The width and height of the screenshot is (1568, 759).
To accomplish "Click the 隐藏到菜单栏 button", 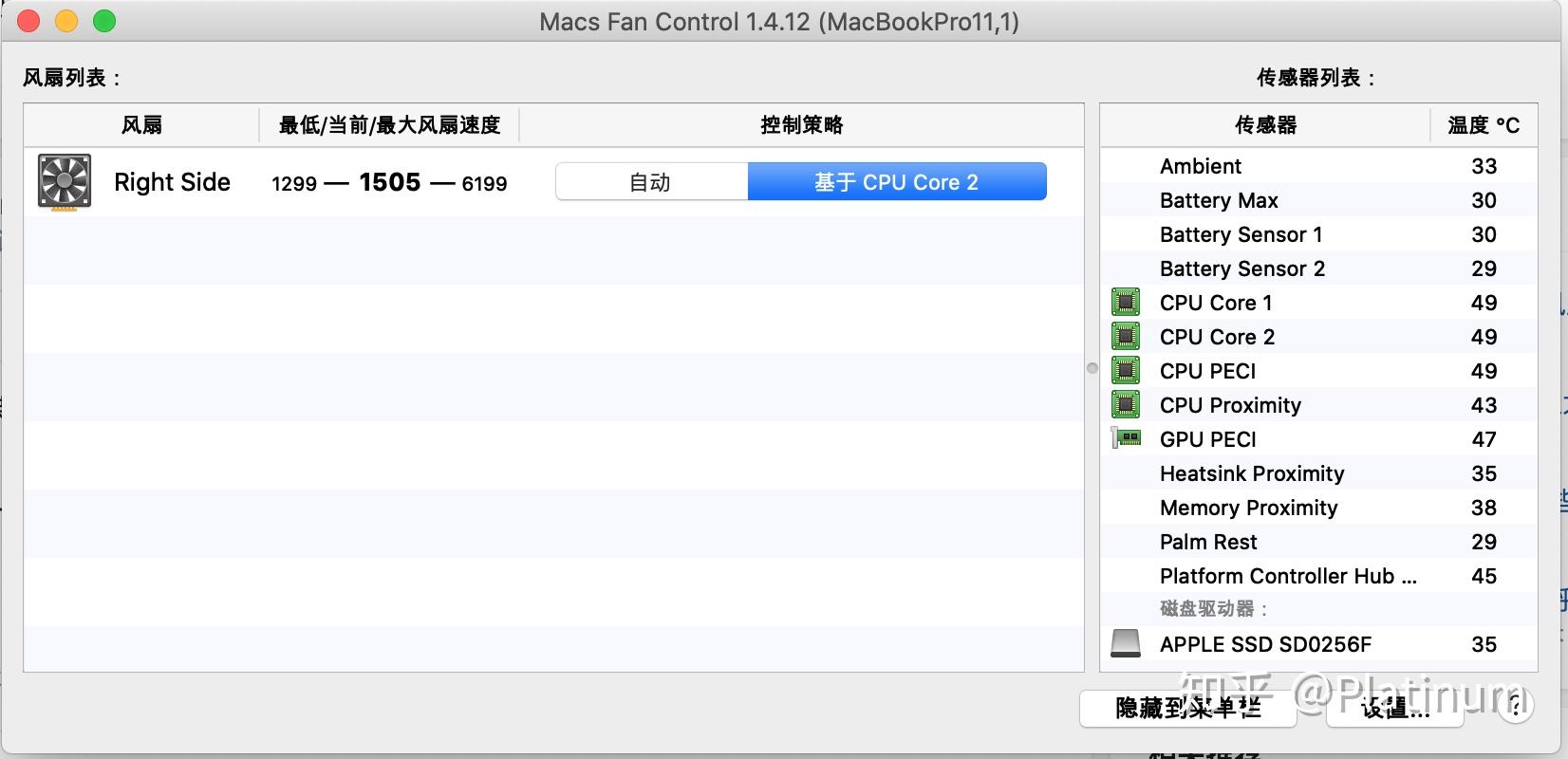I will [x=1188, y=709].
